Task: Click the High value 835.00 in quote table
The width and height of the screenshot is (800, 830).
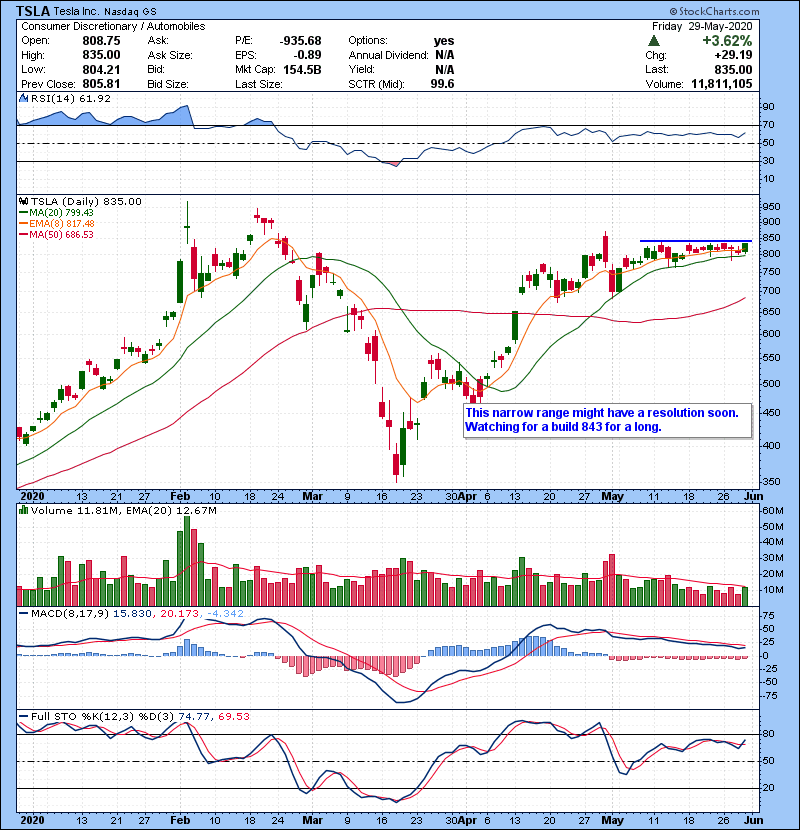Action: point(101,55)
